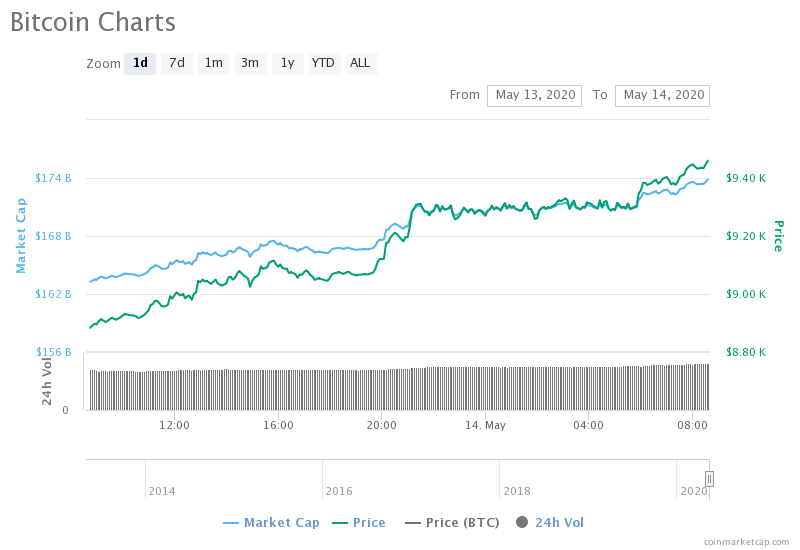
Task: Show year-to-date with YTD button
Action: (324, 63)
